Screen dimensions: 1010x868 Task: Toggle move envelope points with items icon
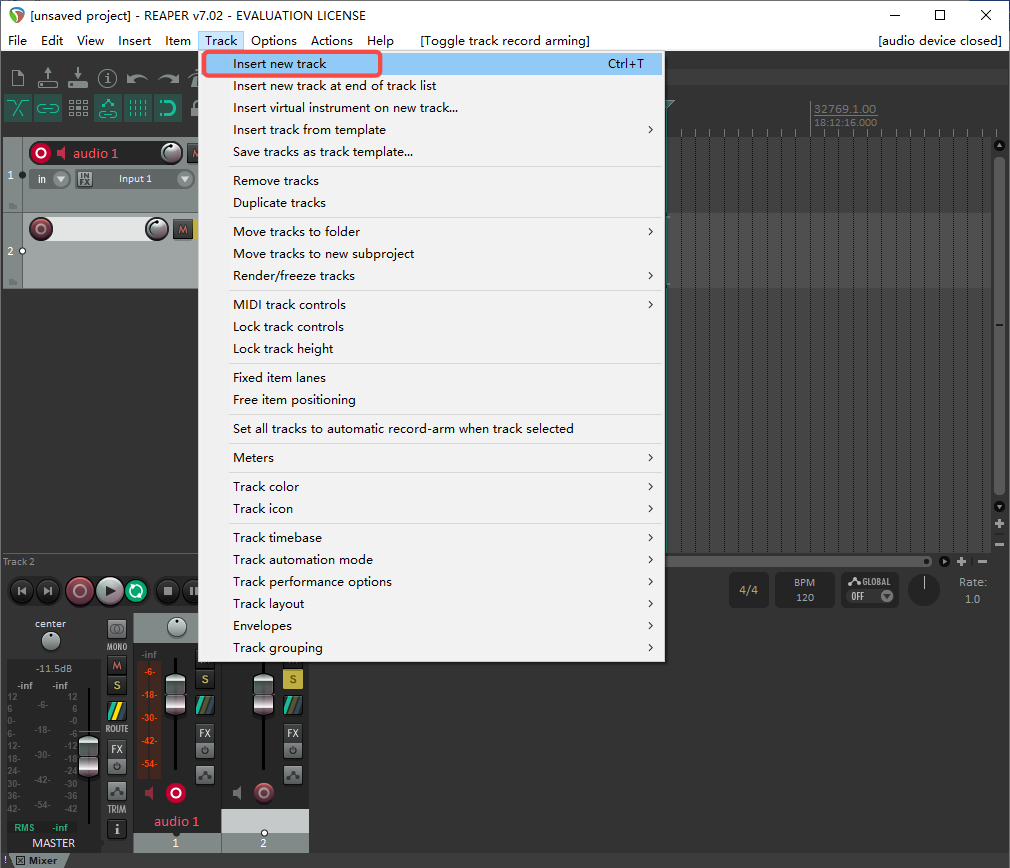(x=108, y=108)
